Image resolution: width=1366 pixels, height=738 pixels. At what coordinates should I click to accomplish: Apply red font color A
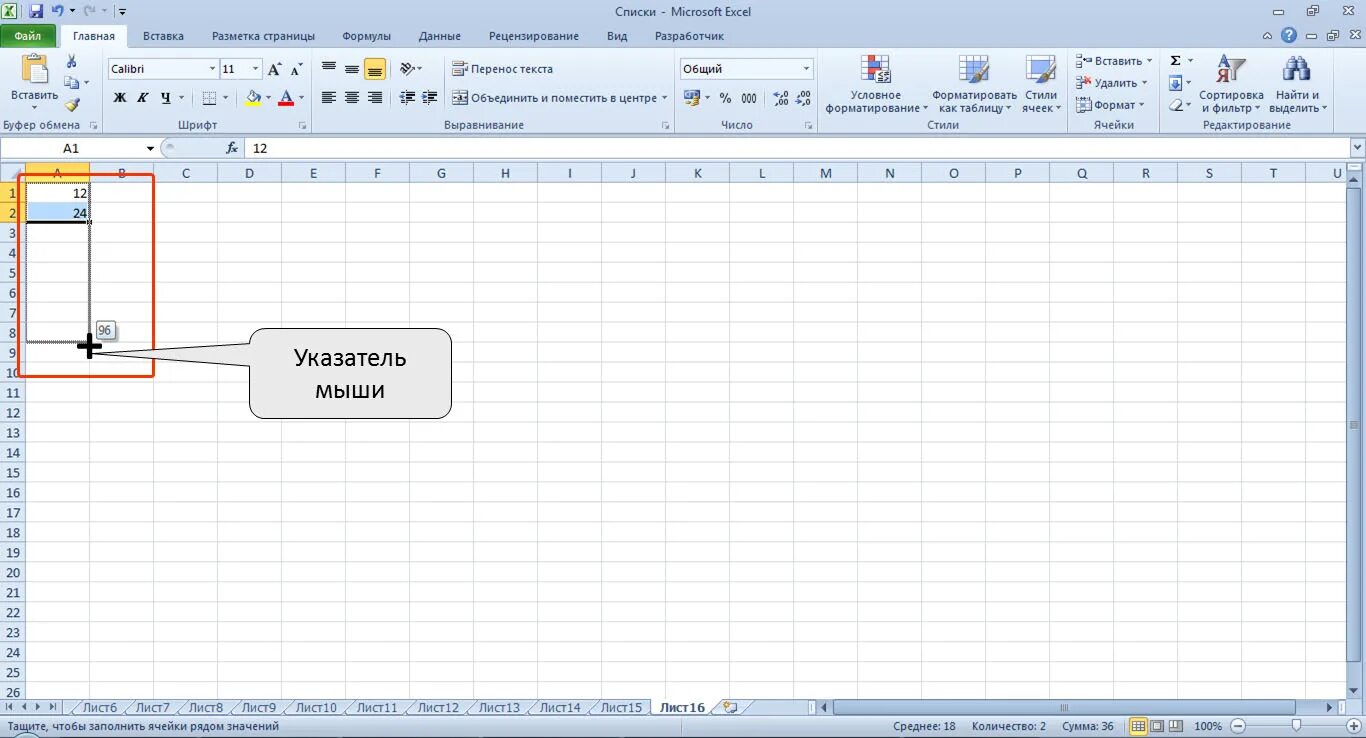pos(287,98)
